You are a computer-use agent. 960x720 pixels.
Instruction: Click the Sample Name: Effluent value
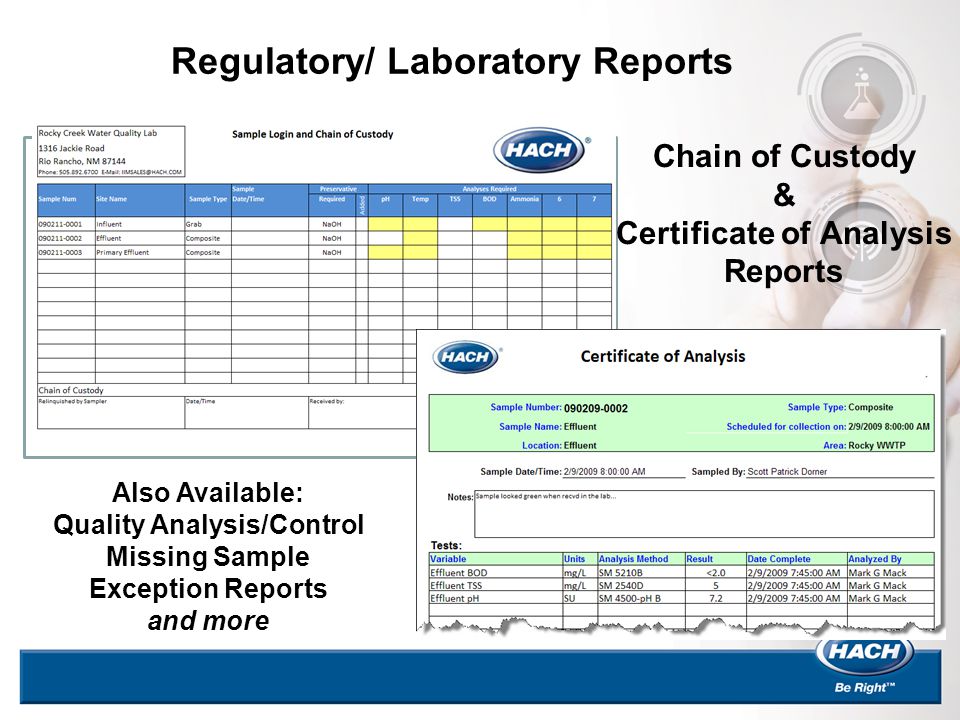click(580, 427)
